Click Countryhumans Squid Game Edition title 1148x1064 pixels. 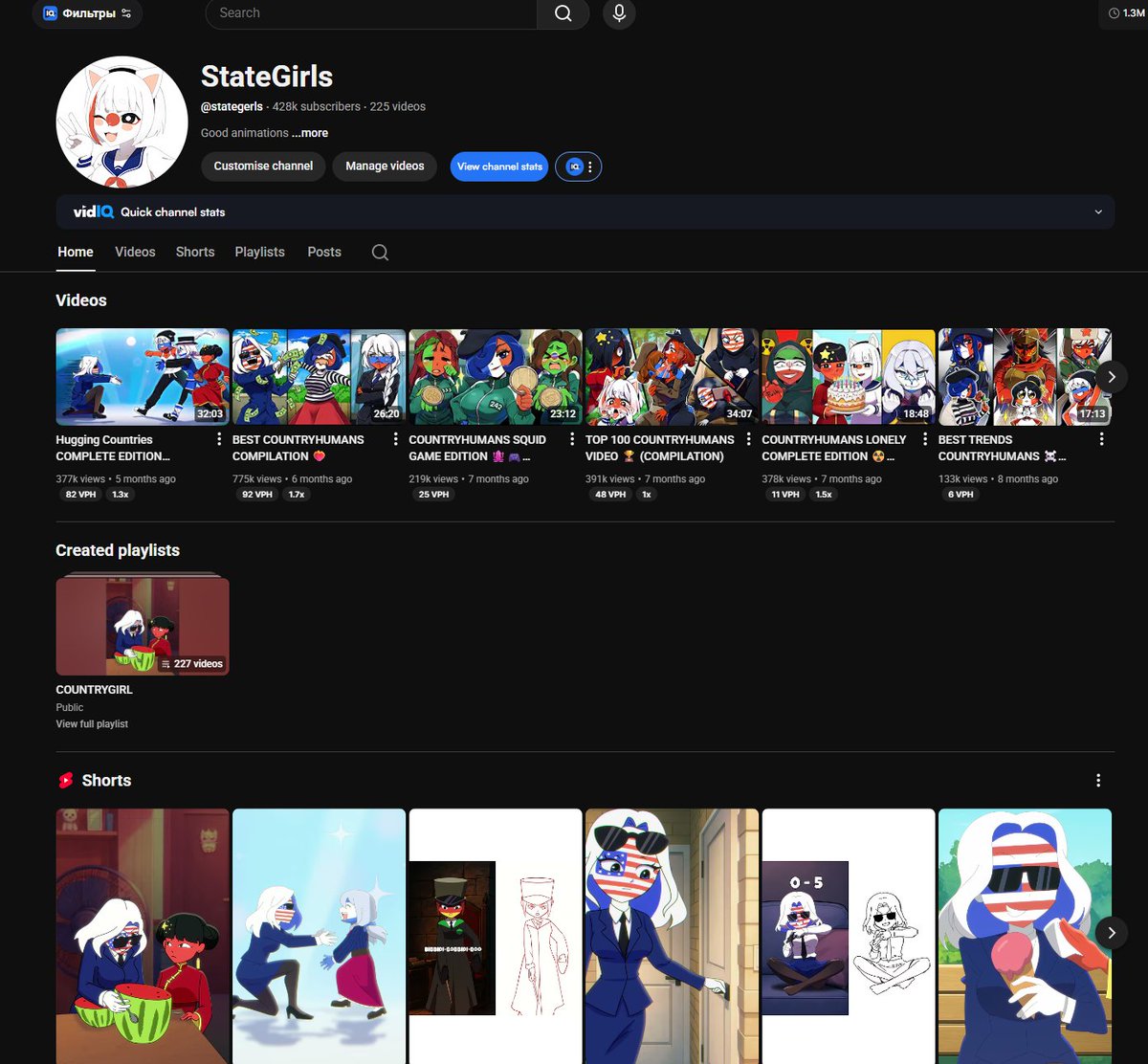click(x=477, y=448)
